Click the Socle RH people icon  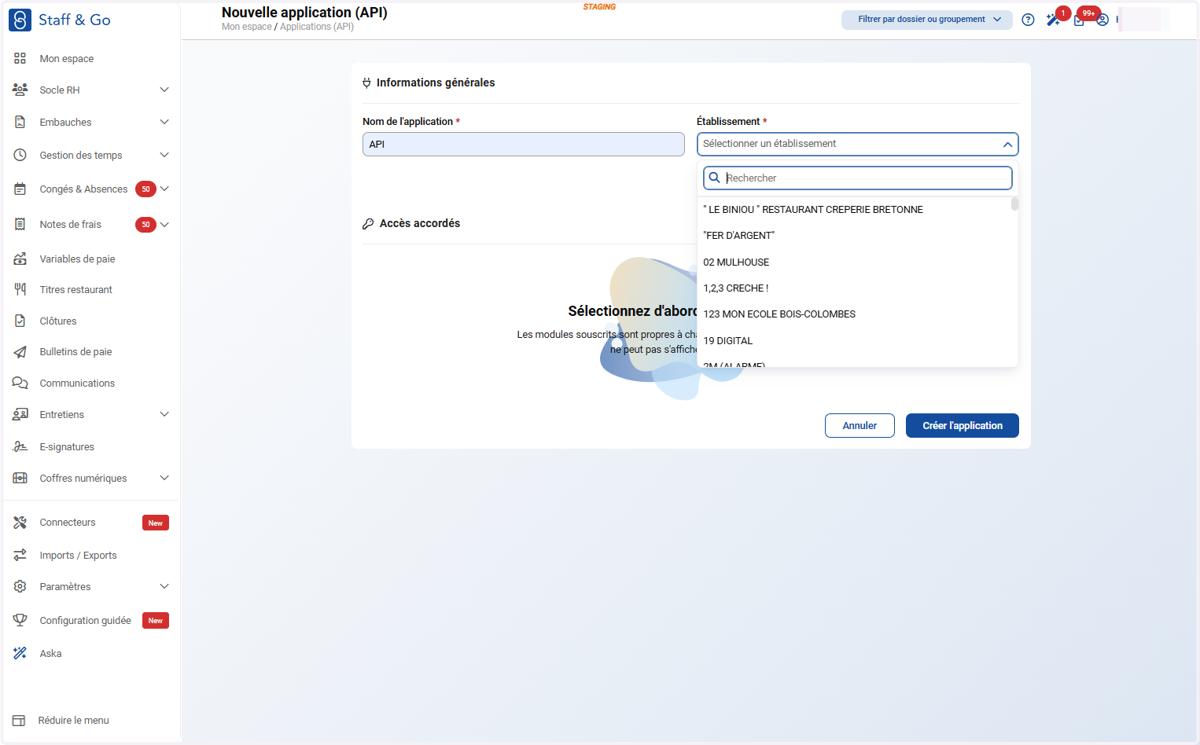point(20,90)
